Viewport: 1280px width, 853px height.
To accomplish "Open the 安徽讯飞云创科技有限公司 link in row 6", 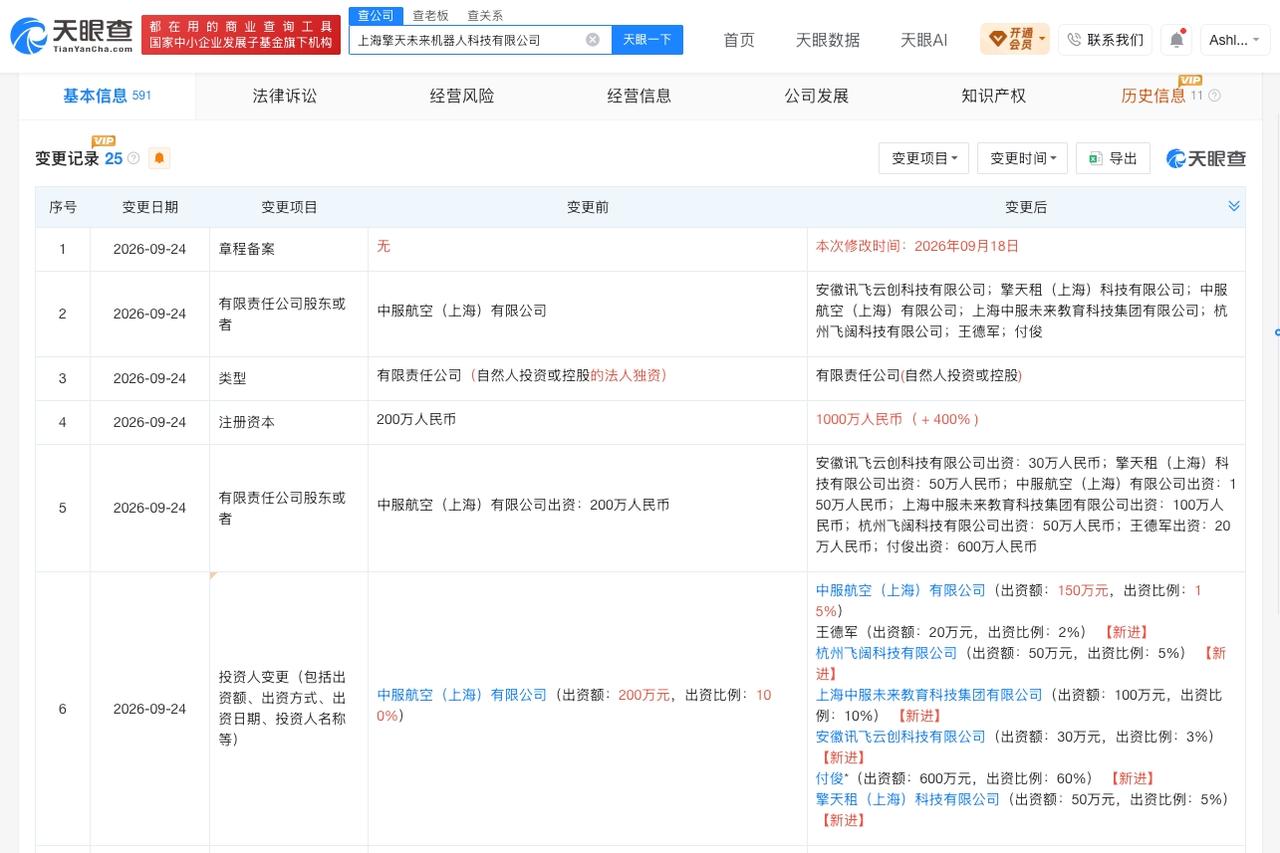I will pyautogui.click(x=900, y=737).
